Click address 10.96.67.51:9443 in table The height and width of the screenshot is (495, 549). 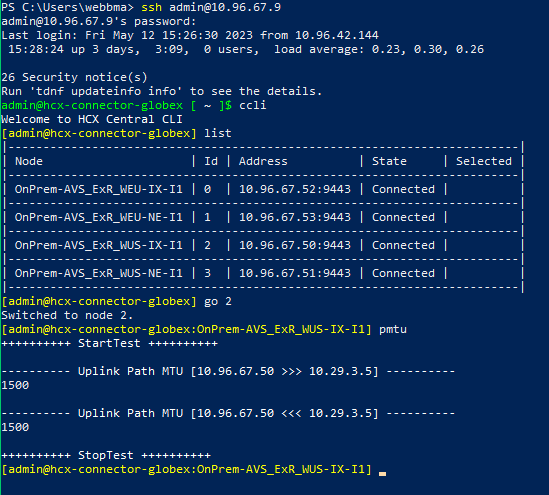295,273
